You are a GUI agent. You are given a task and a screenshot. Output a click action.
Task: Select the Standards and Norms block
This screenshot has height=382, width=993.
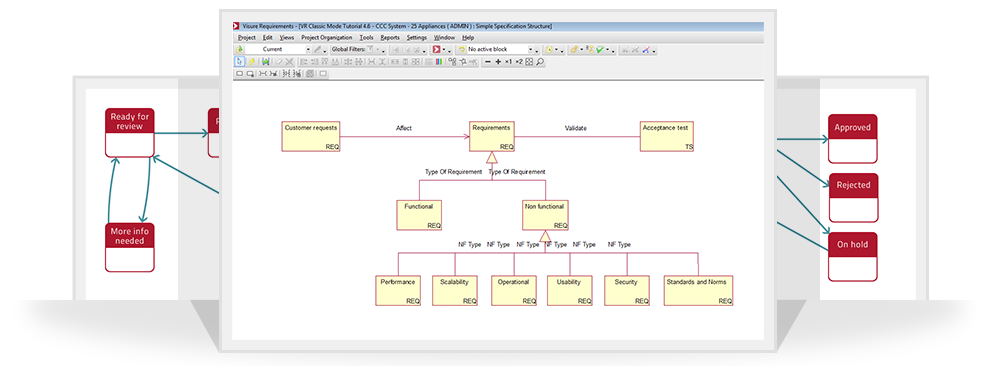pos(699,291)
